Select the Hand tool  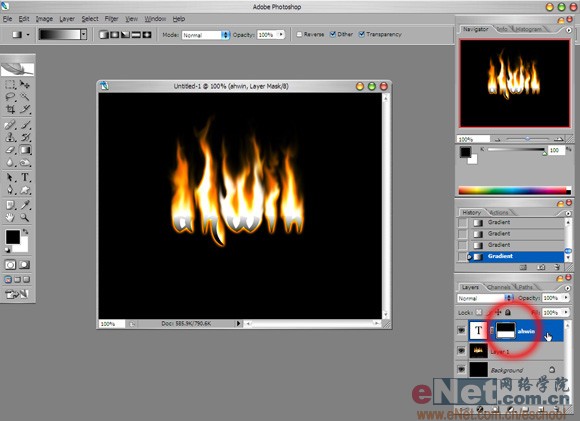tap(10, 218)
